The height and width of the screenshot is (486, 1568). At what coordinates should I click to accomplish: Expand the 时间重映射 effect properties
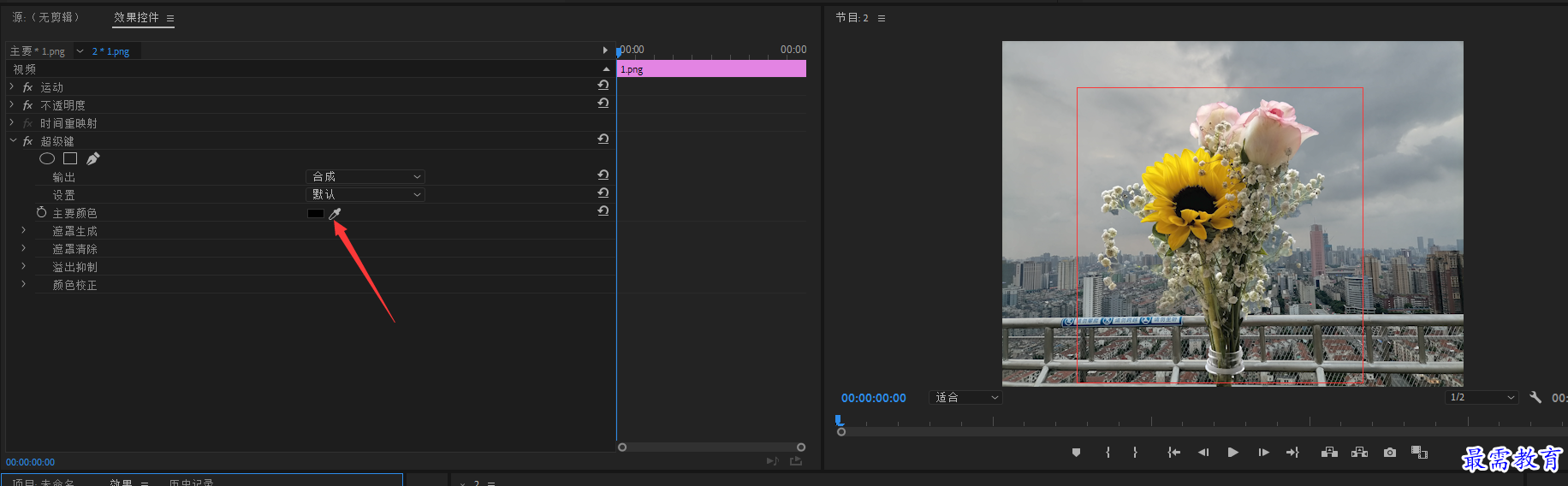(x=12, y=122)
